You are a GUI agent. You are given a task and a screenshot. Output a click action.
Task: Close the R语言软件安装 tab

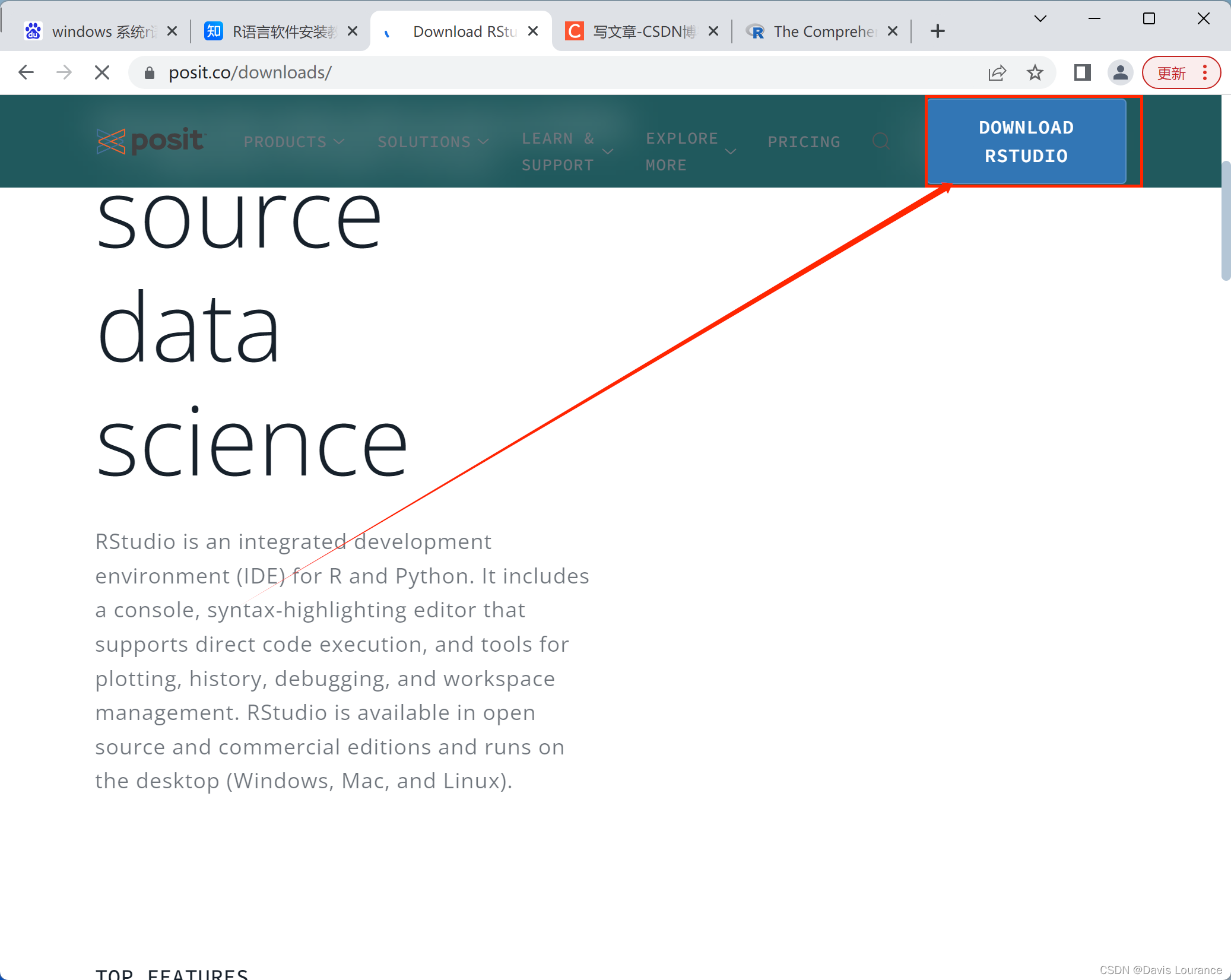coord(353,31)
